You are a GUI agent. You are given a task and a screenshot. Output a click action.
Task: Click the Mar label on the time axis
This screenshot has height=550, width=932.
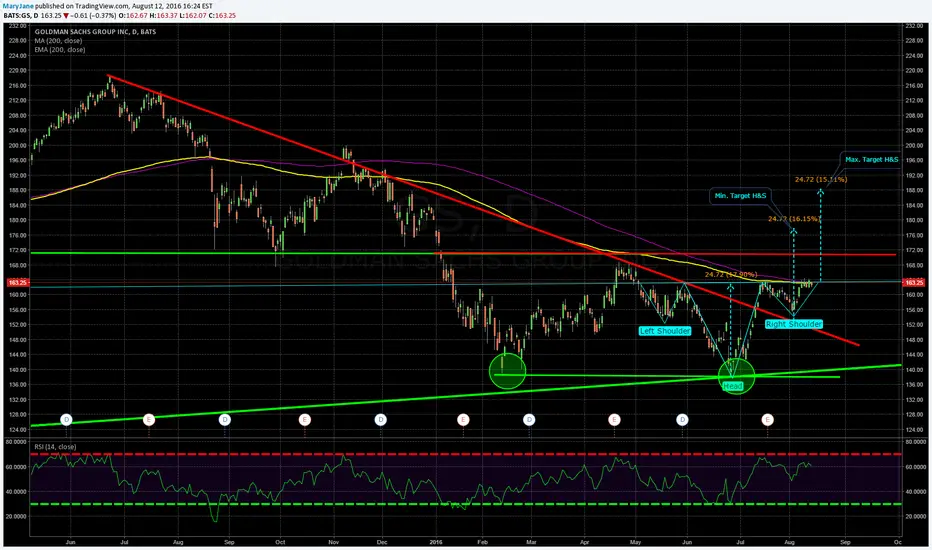tap(531, 542)
